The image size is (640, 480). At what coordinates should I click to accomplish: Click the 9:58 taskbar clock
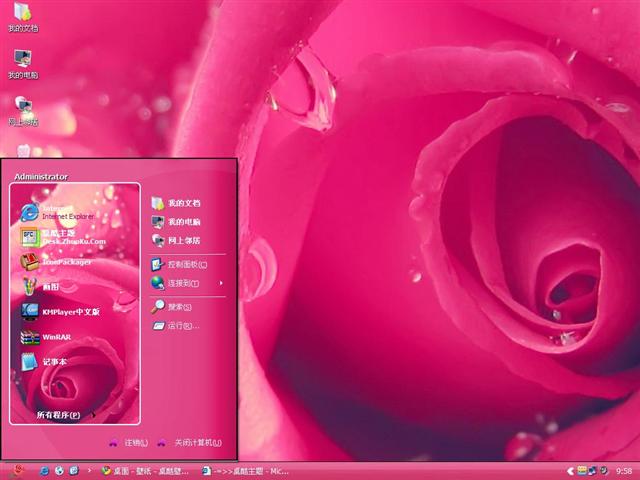(x=624, y=471)
